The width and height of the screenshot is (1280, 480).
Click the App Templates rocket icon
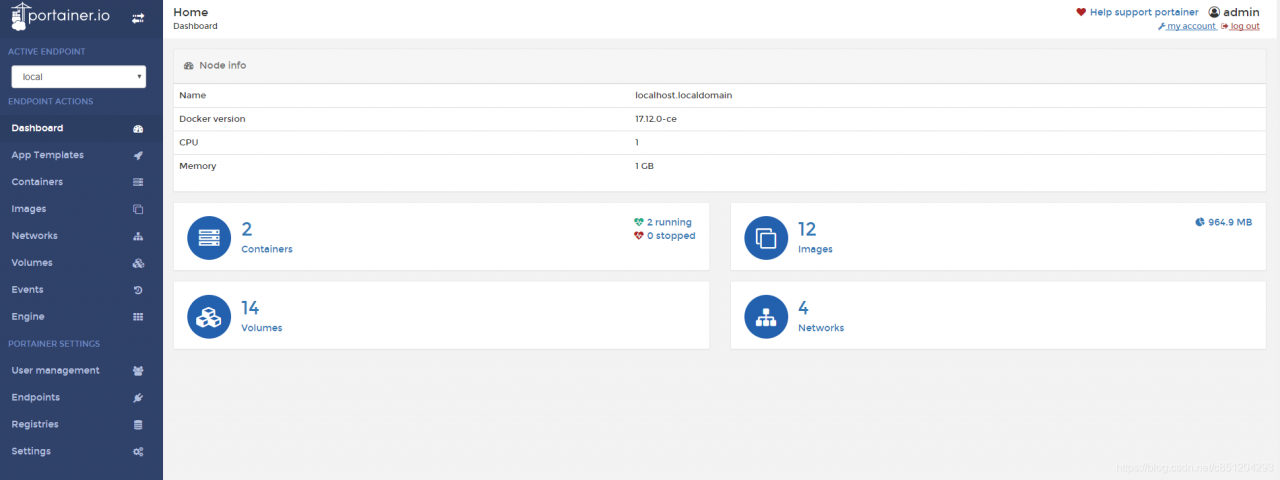click(x=138, y=156)
